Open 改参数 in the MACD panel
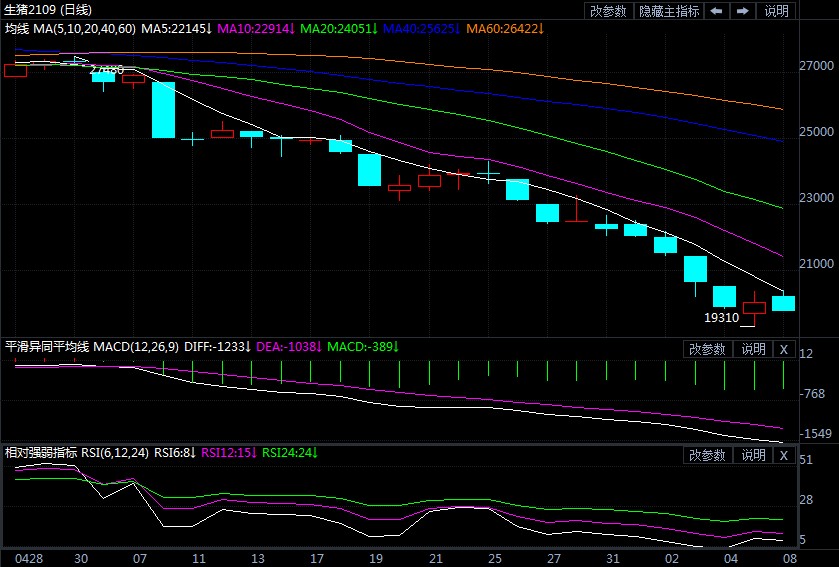Viewport: 839px width, 567px height. 707,349
